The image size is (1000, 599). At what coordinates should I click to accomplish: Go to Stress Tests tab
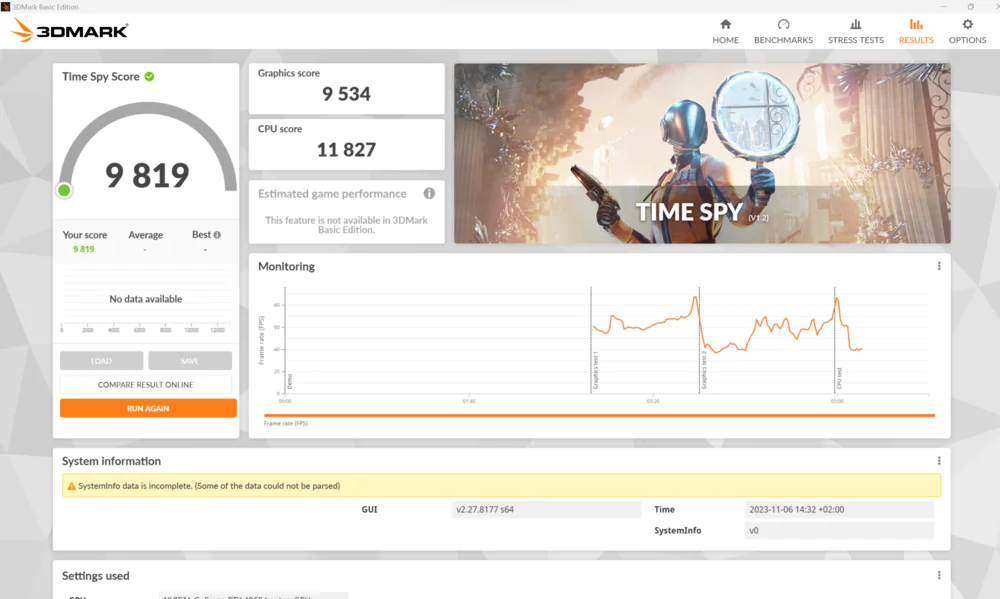point(855,31)
